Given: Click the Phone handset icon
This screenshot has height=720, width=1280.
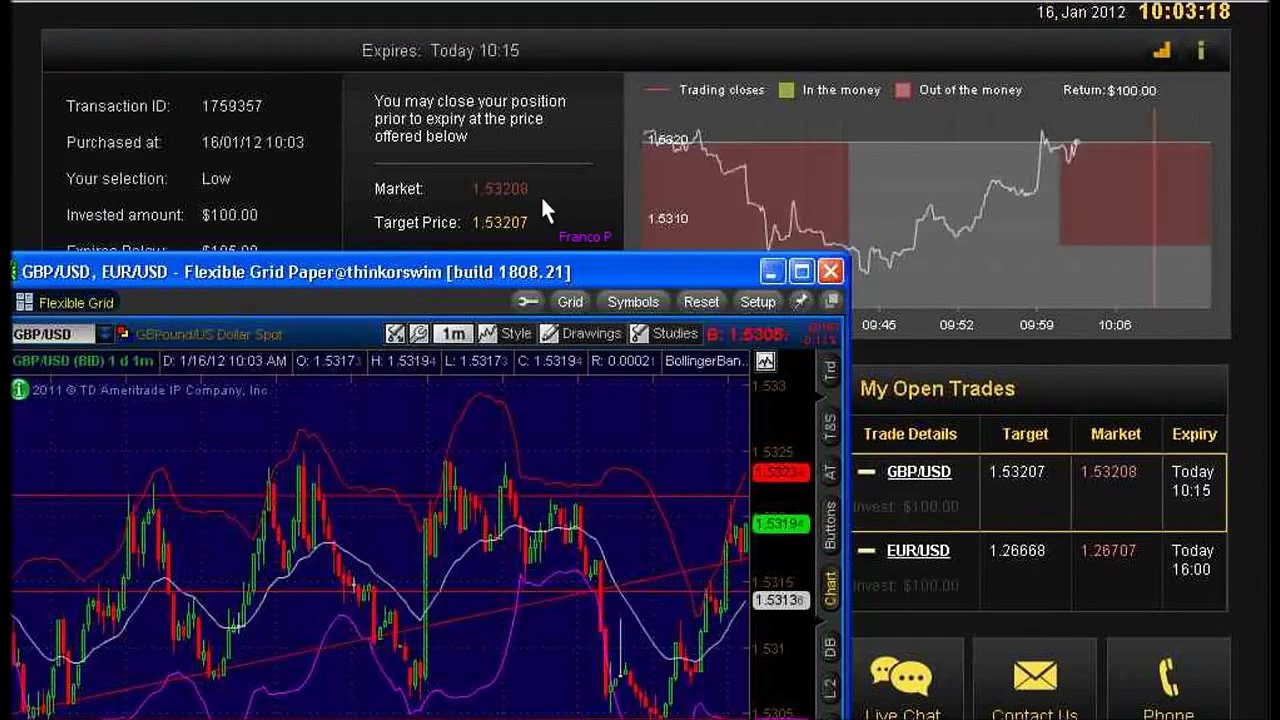Looking at the screenshot, I should pos(1169,677).
